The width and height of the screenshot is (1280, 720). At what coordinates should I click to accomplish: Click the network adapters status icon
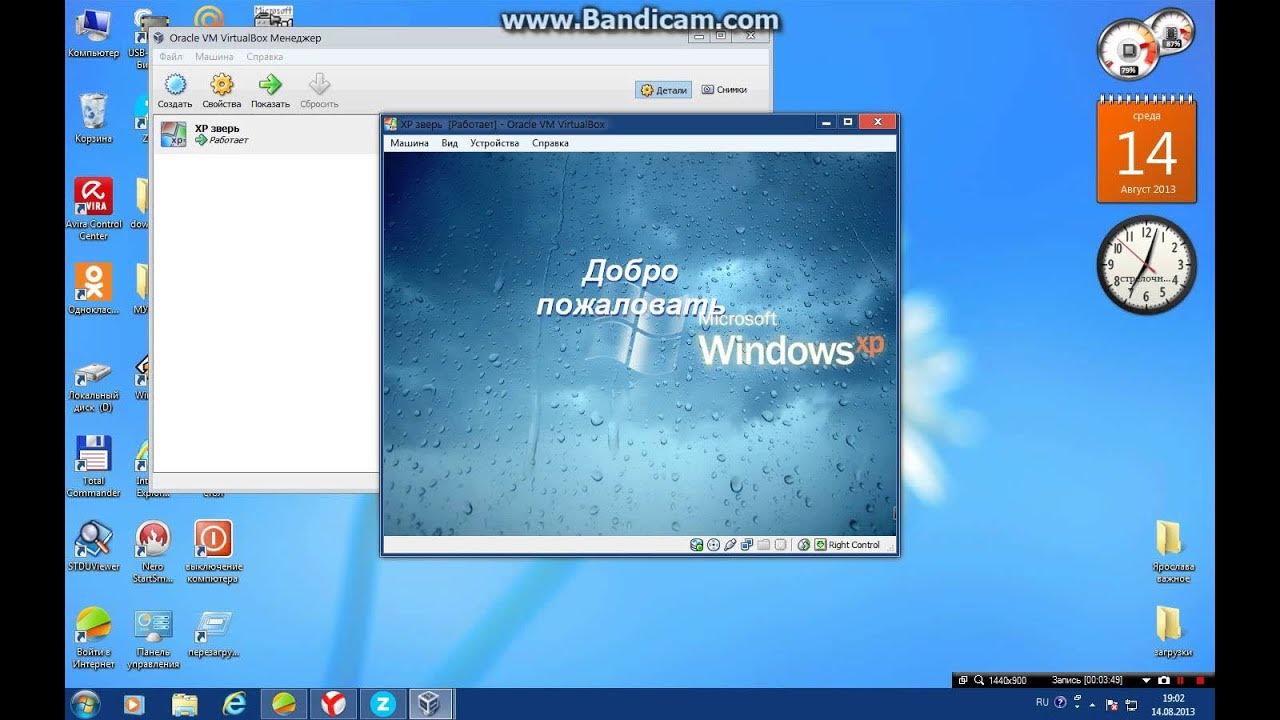click(x=747, y=545)
